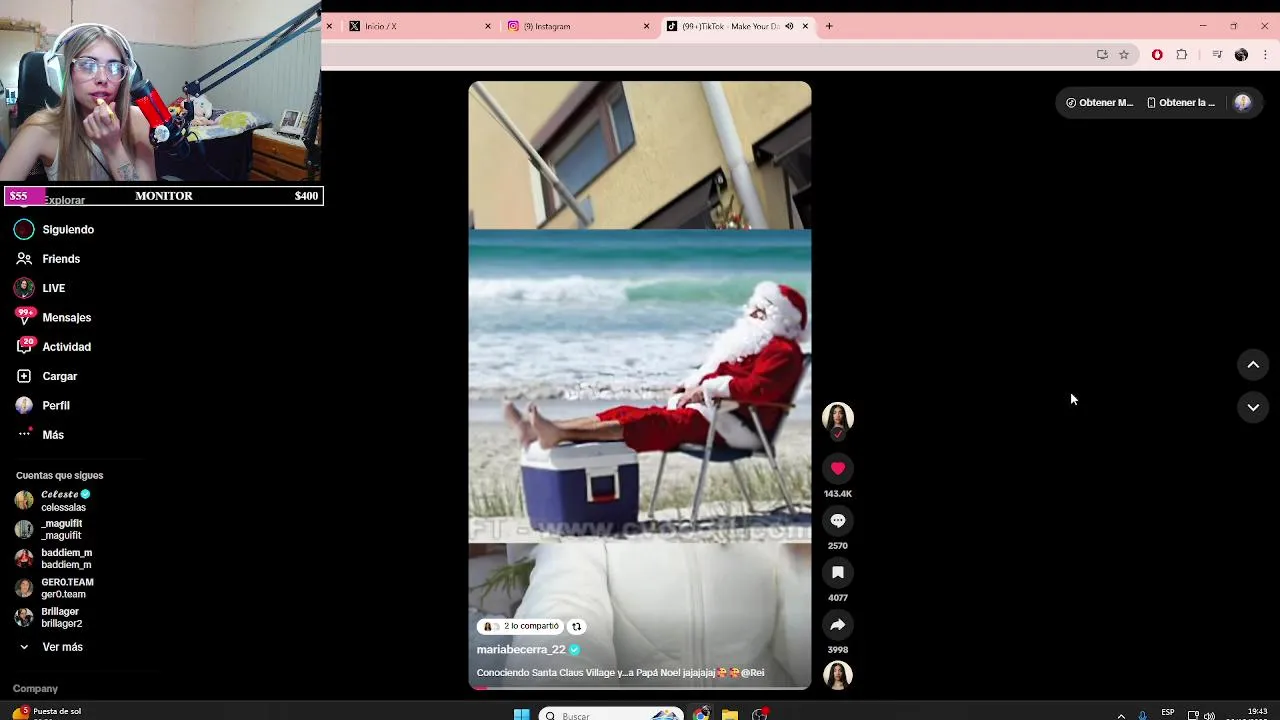
Task: Click the video progress bar at the bottom
Action: point(640,688)
